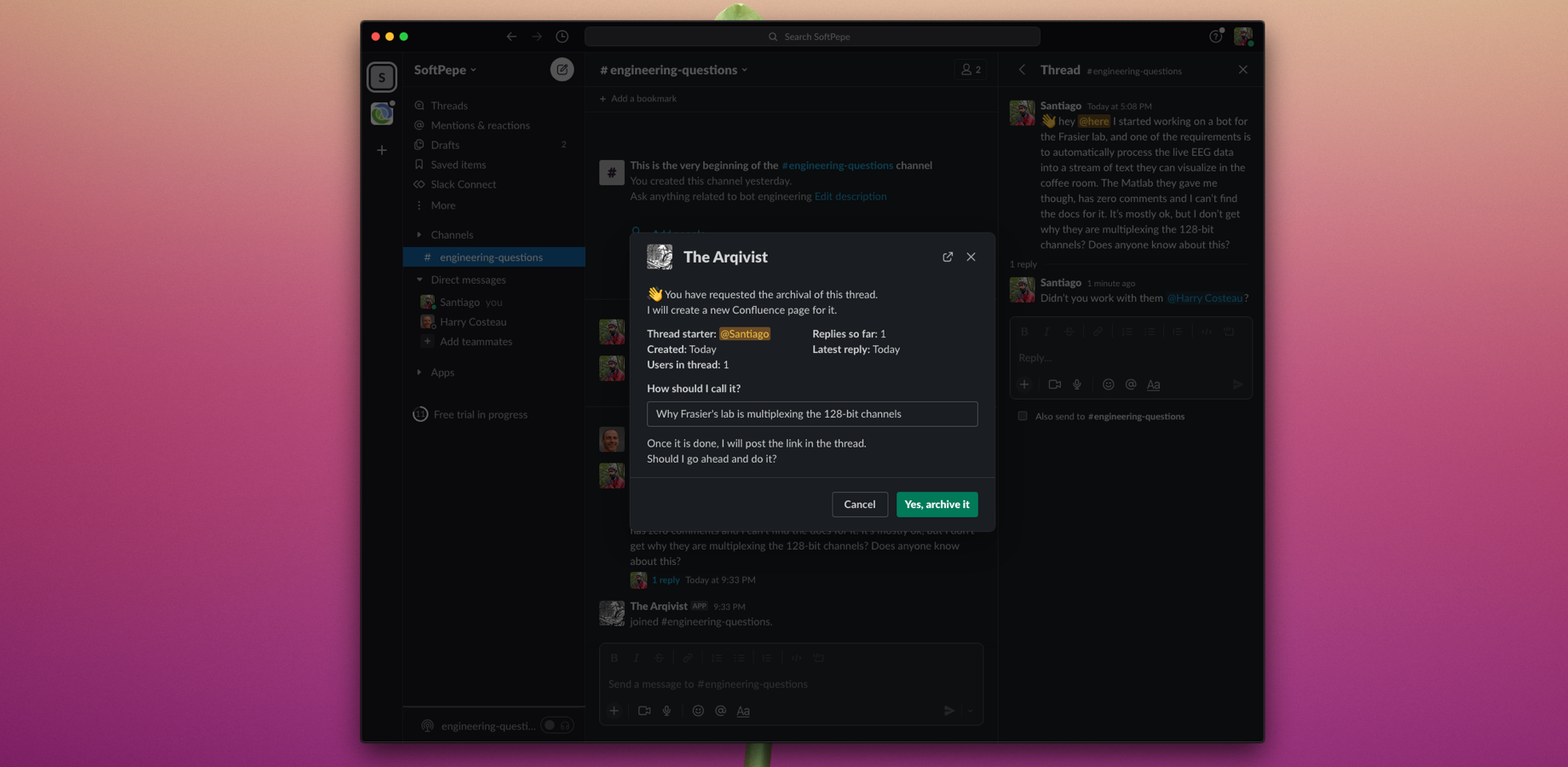Viewport: 1568px width, 767px height.
Task: Open the help icon in top bar
Action: coord(1216,37)
